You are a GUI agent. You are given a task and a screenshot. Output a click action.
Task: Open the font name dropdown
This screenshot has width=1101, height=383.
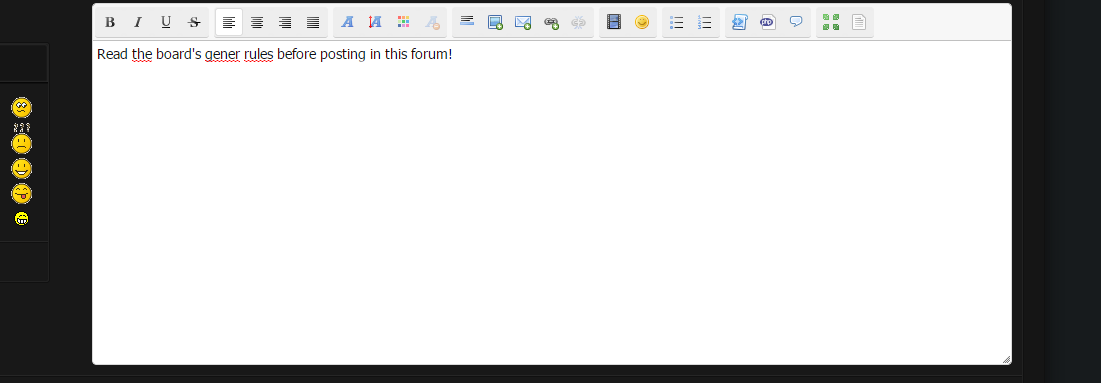coord(348,22)
